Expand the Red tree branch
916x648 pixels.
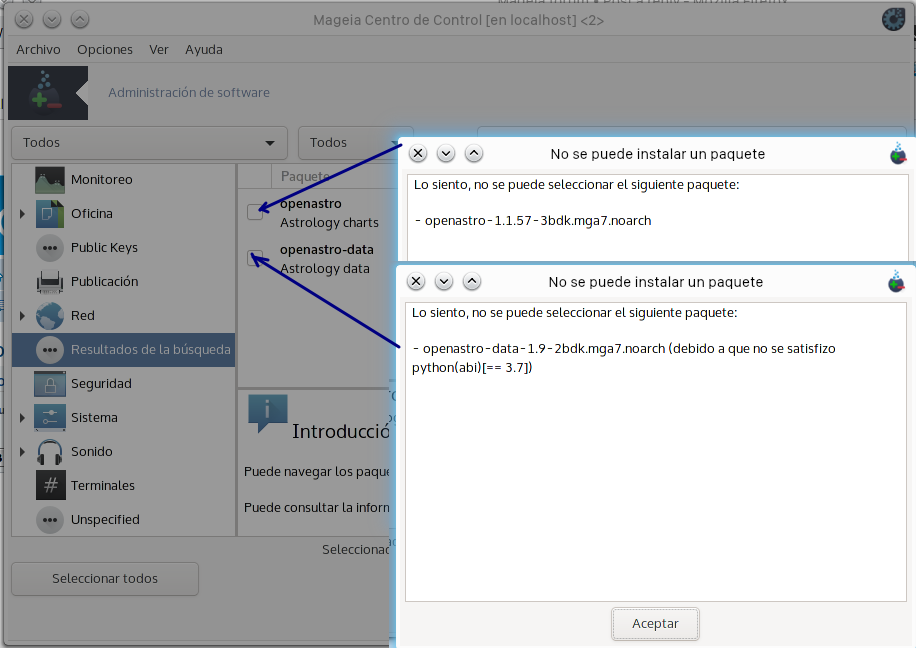22,316
